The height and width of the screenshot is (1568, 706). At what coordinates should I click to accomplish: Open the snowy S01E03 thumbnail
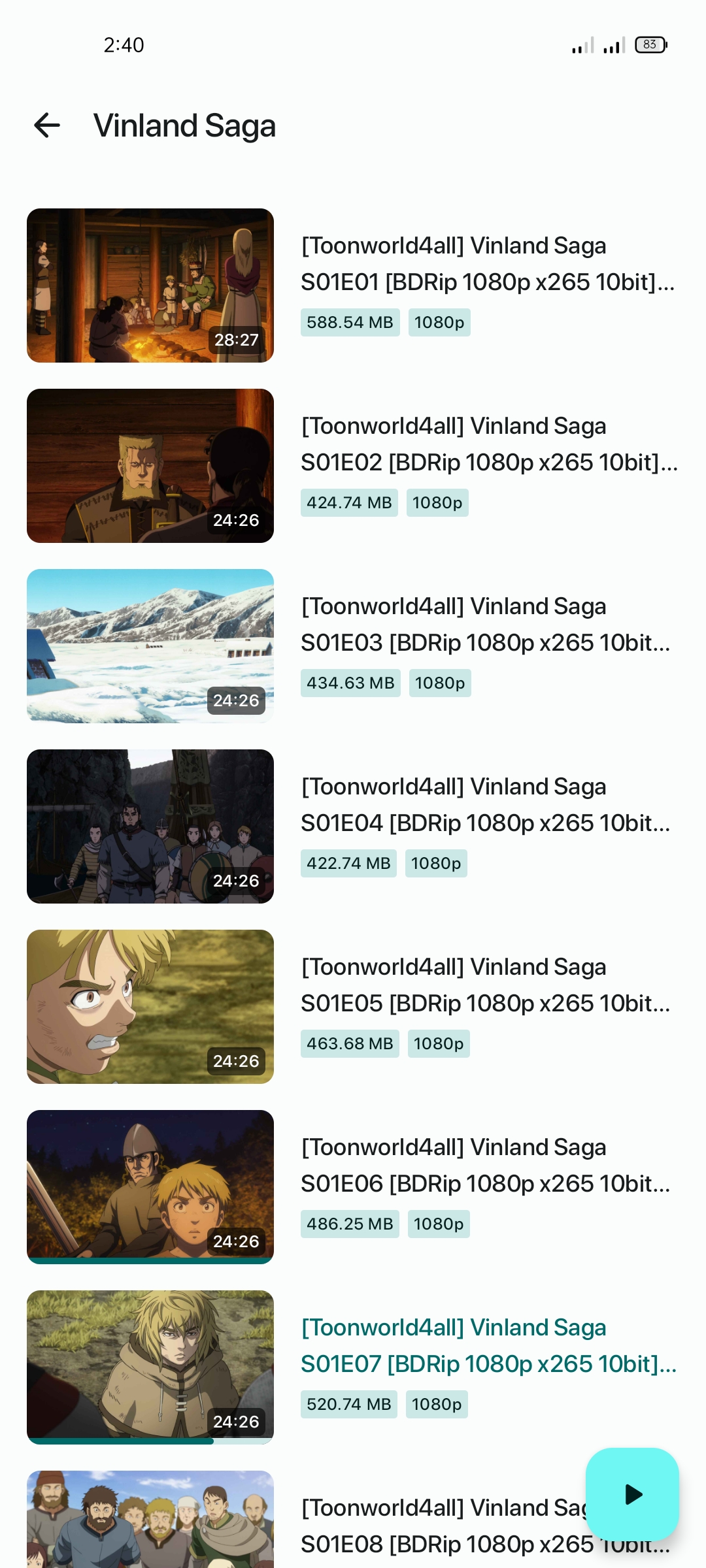tap(150, 646)
